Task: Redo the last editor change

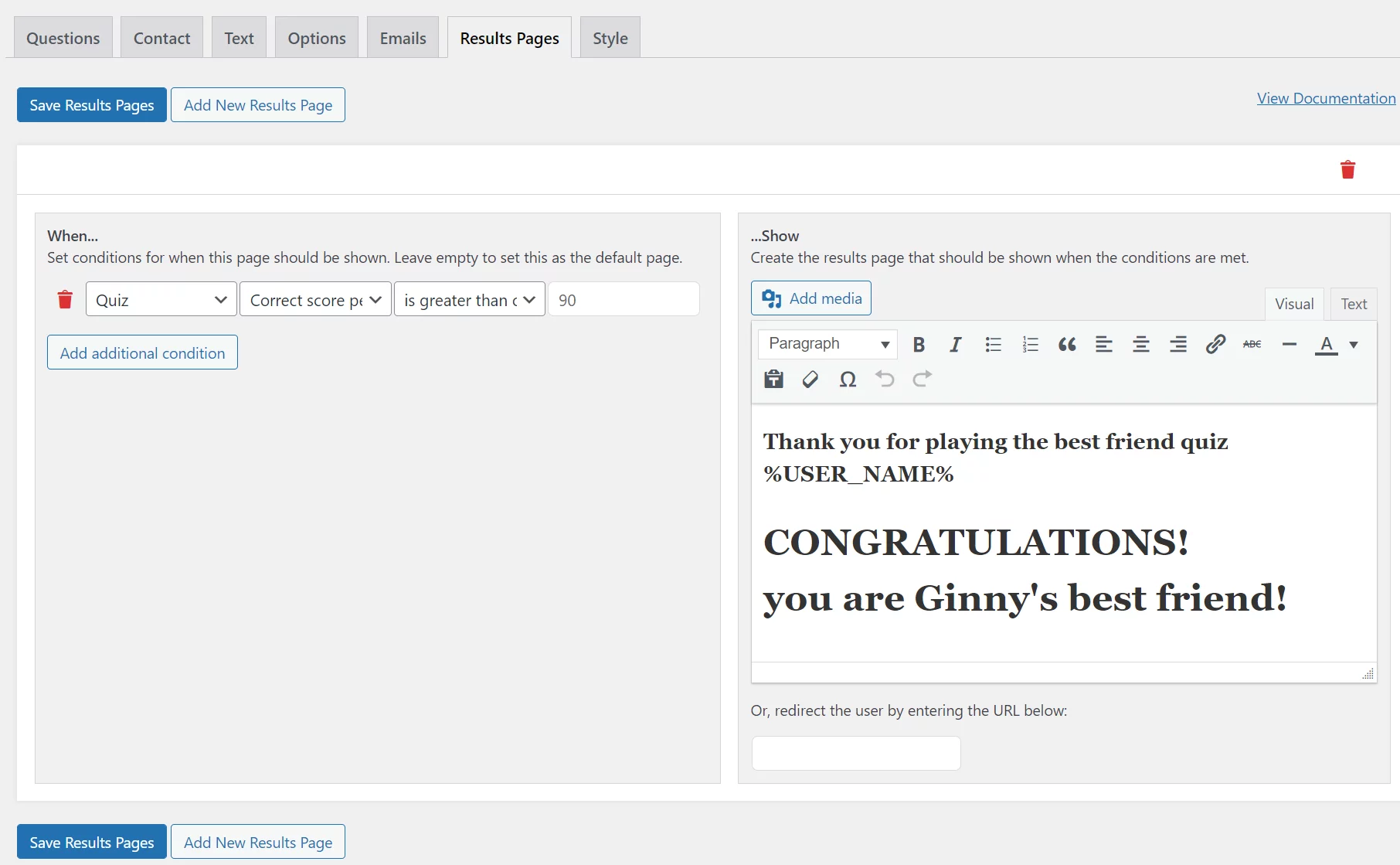Action: (x=922, y=379)
